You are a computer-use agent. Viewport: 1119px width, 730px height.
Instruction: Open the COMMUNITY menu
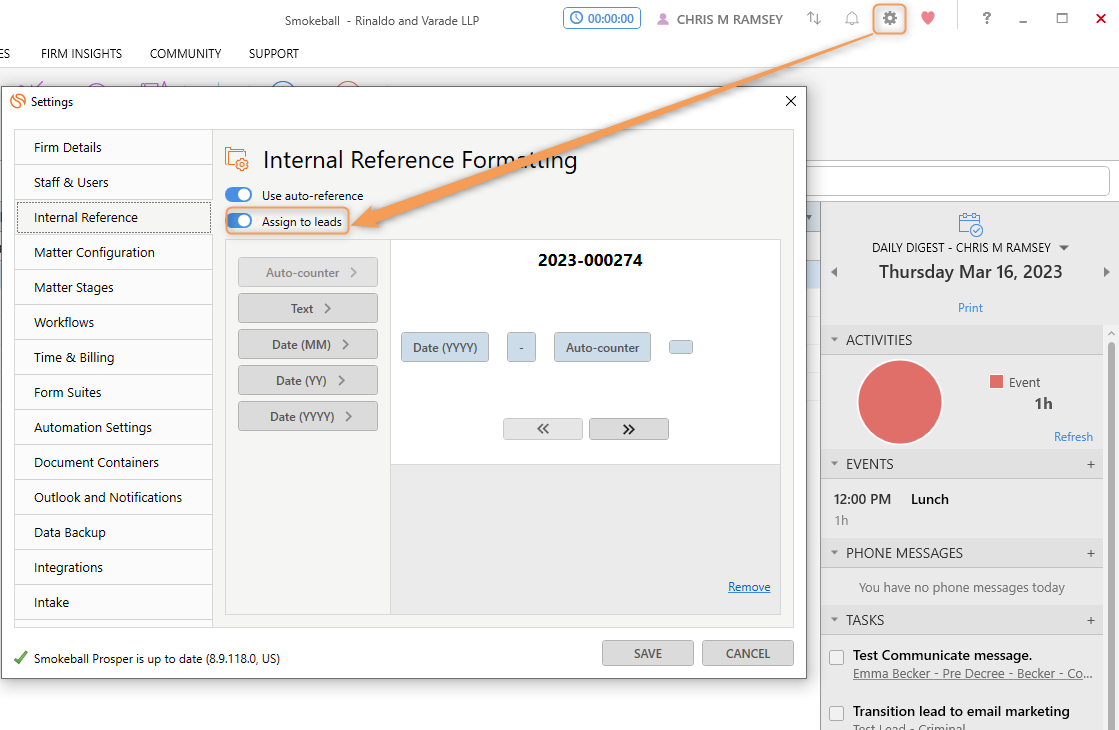pos(186,54)
